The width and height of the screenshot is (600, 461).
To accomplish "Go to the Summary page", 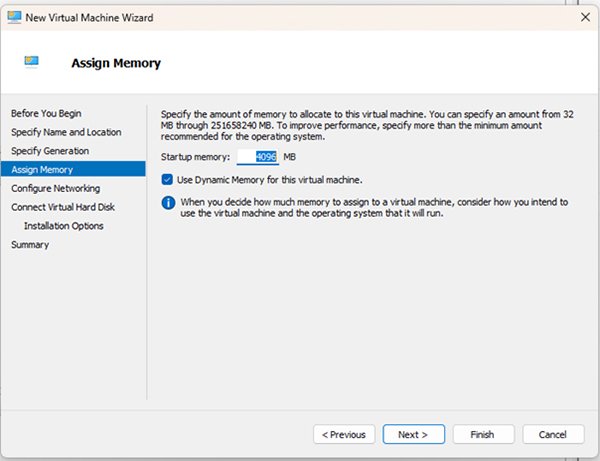I will point(30,244).
